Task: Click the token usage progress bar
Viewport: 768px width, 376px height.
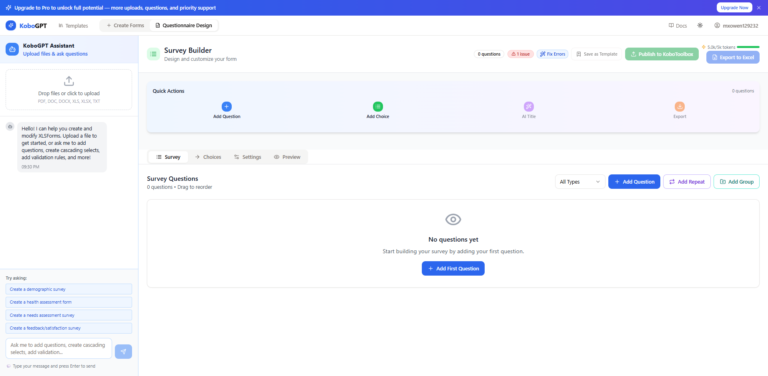Action: 748,47
